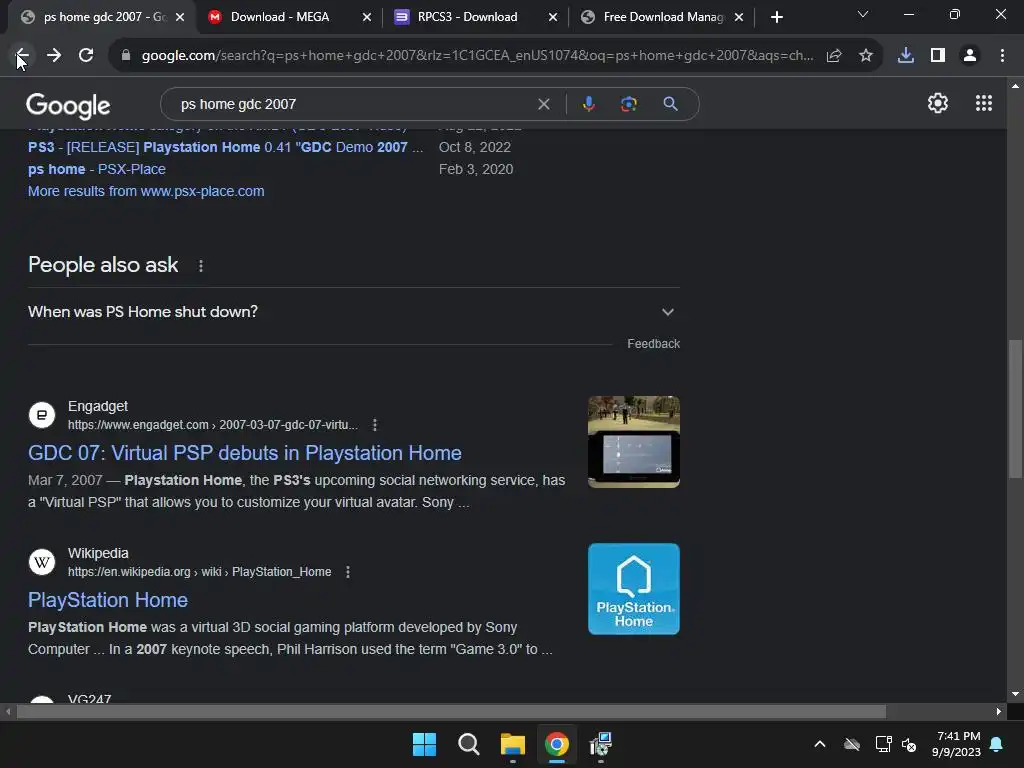The width and height of the screenshot is (1024, 768).
Task: Click the browser forward arrow
Action: (x=54, y=56)
